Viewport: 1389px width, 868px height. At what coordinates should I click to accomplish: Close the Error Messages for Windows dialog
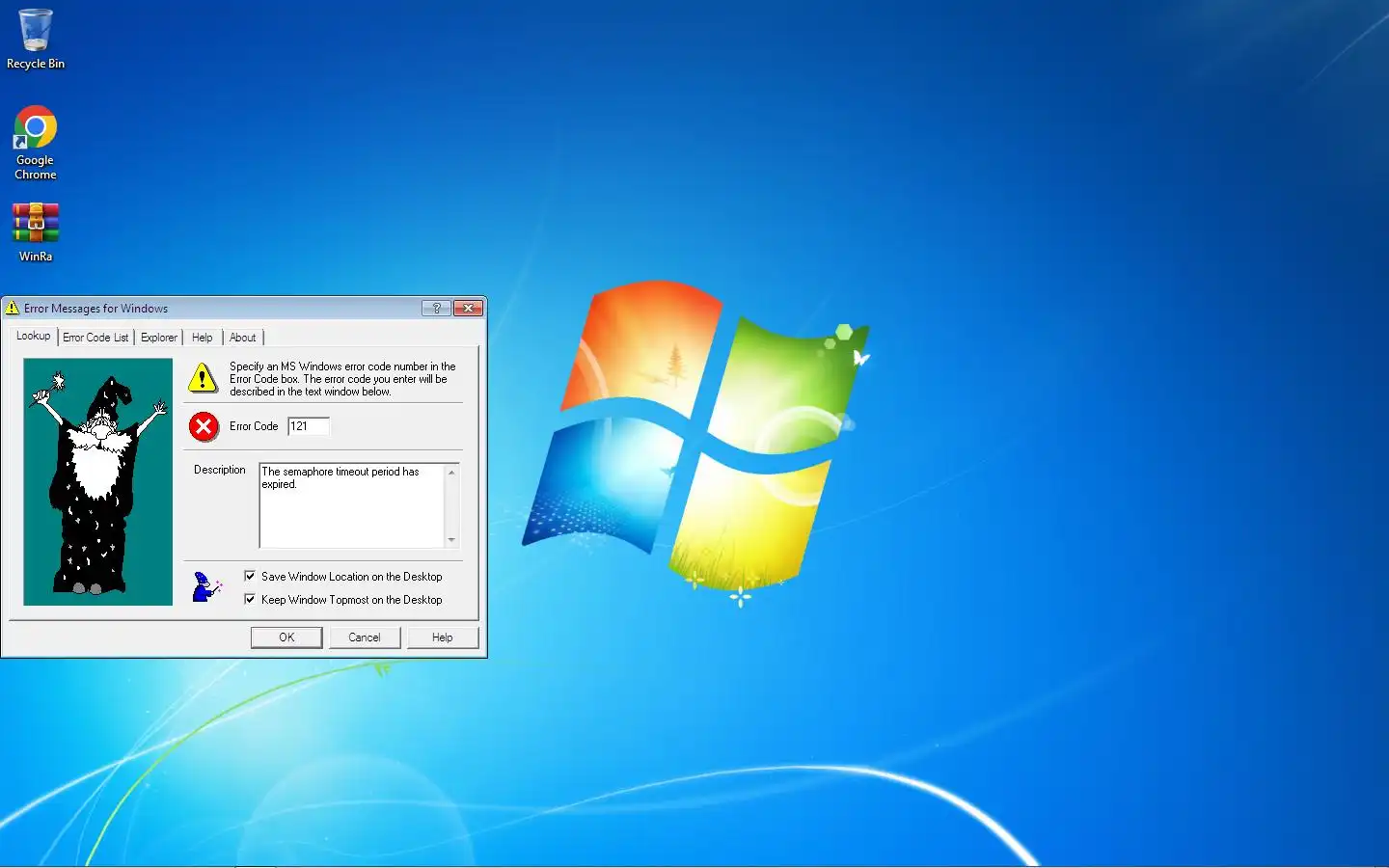[x=468, y=309]
